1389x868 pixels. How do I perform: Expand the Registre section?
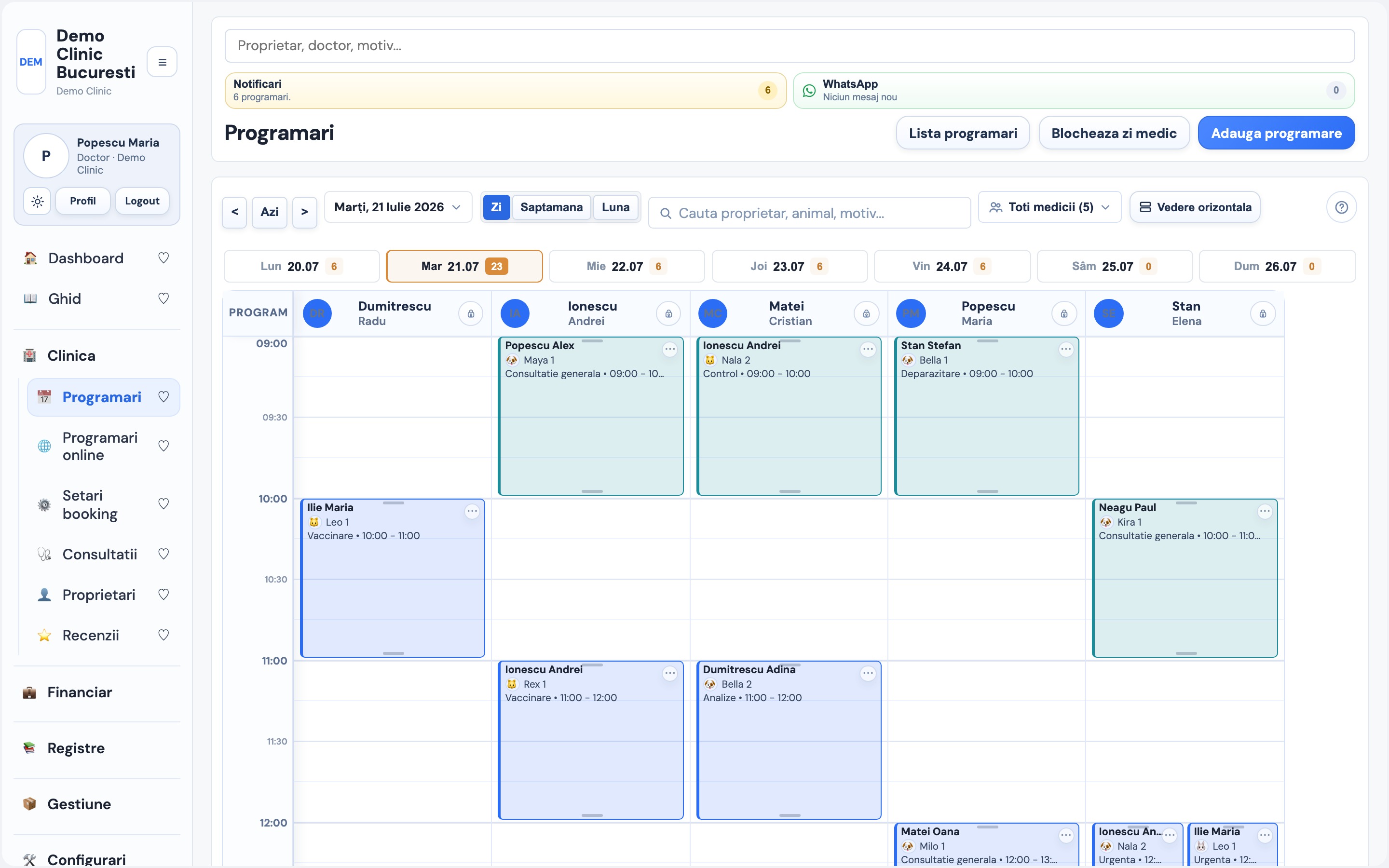click(76, 748)
